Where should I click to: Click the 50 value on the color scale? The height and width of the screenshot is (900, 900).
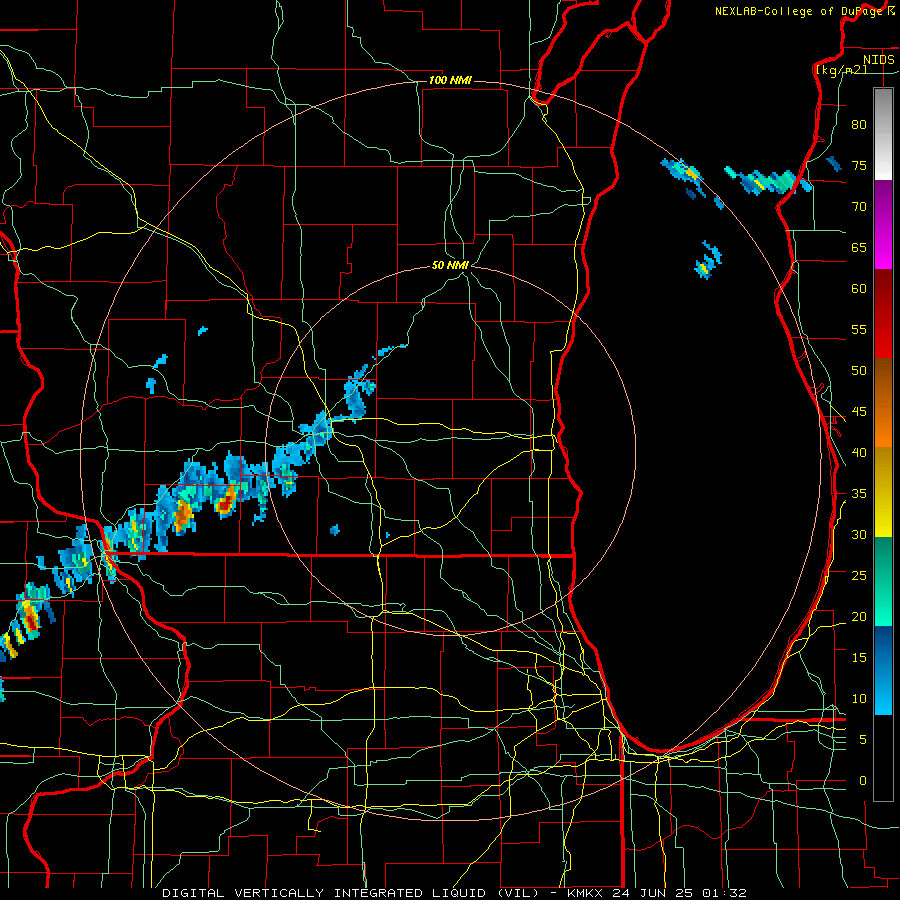point(859,371)
